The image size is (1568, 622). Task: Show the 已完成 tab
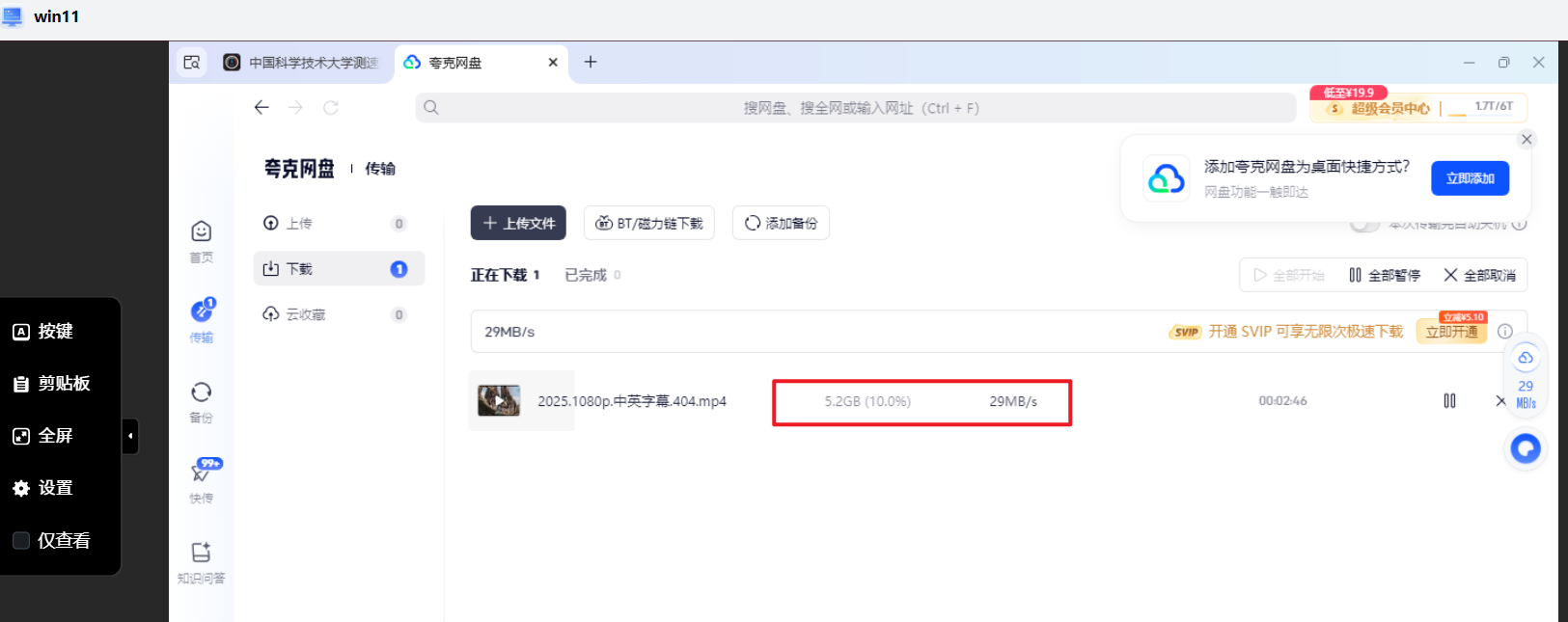[592, 275]
